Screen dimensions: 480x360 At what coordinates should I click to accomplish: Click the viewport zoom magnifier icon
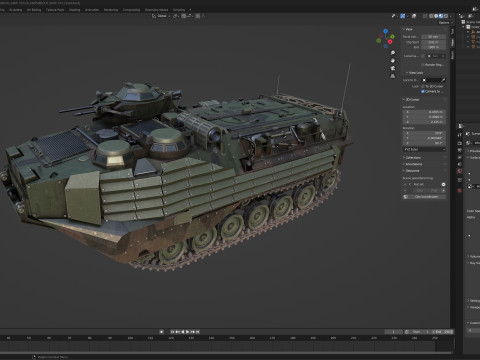tap(393, 53)
